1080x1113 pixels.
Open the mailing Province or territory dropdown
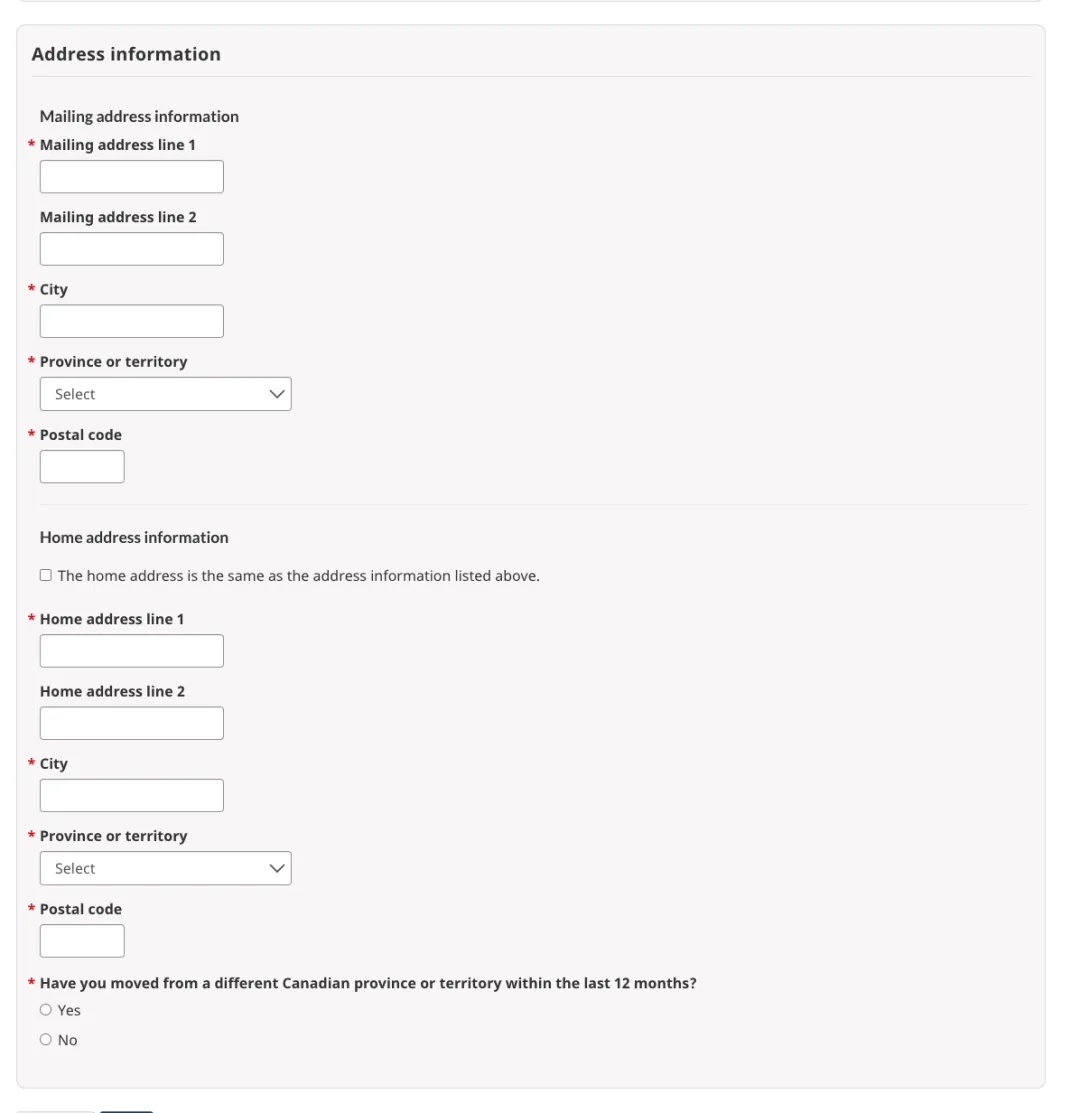[x=165, y=394]
